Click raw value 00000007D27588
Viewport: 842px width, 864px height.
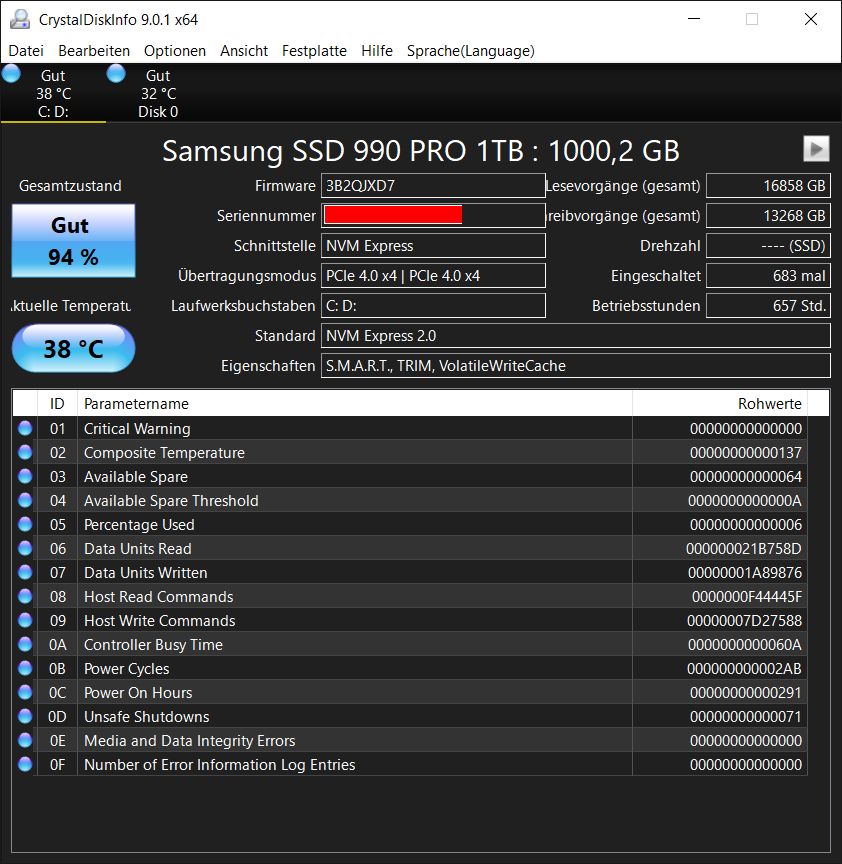[x=744, y=620]
